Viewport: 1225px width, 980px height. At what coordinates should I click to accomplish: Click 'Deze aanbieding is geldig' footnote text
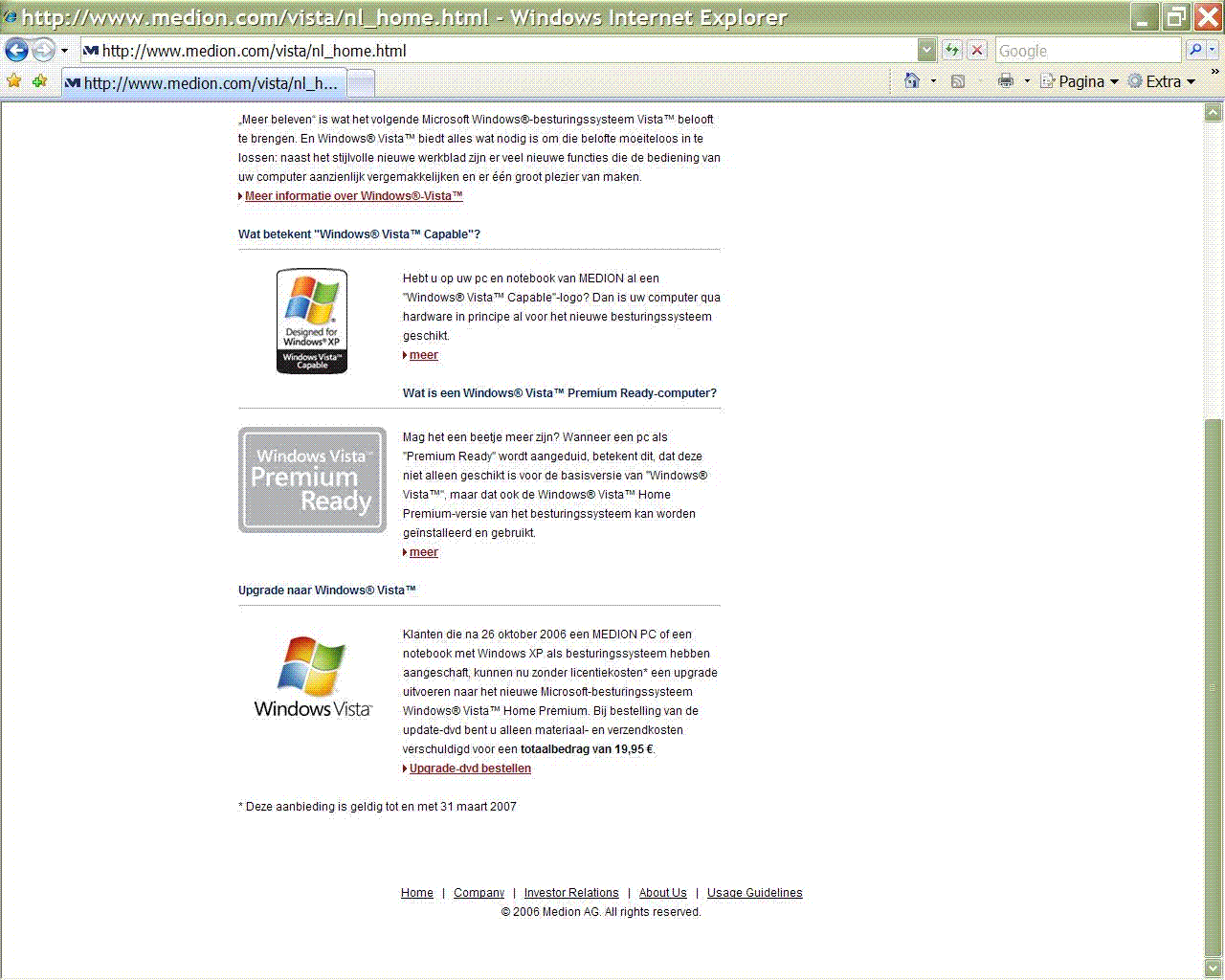click(377, 807)
